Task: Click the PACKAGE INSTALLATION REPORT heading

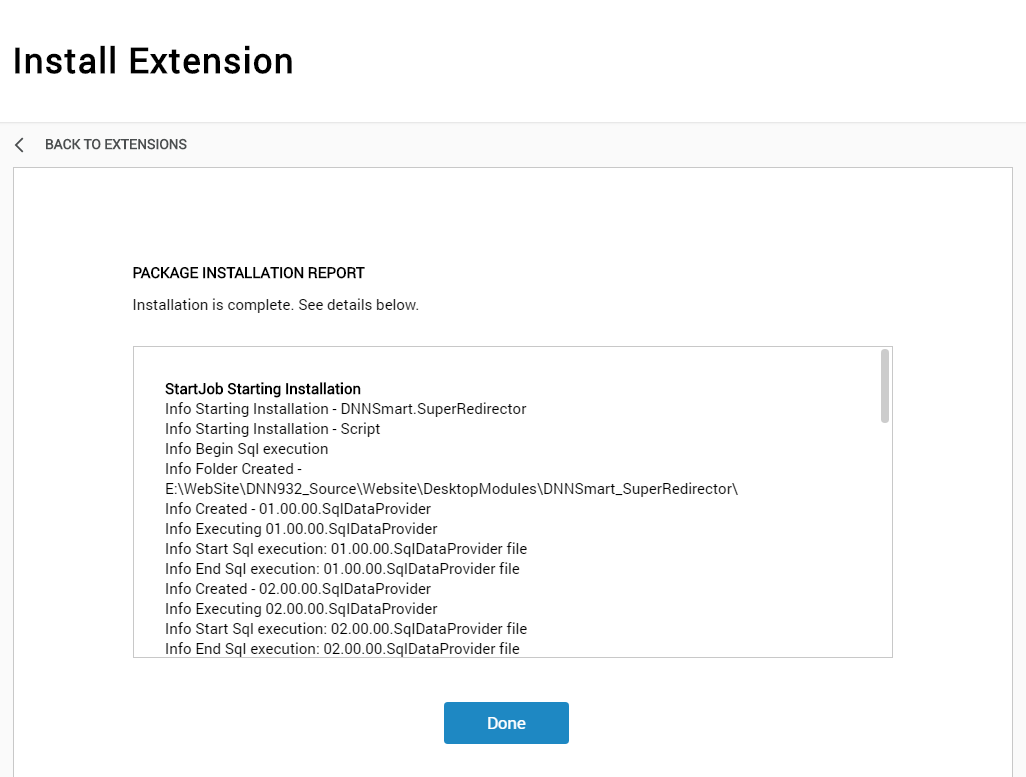Action: pos(249,273)
